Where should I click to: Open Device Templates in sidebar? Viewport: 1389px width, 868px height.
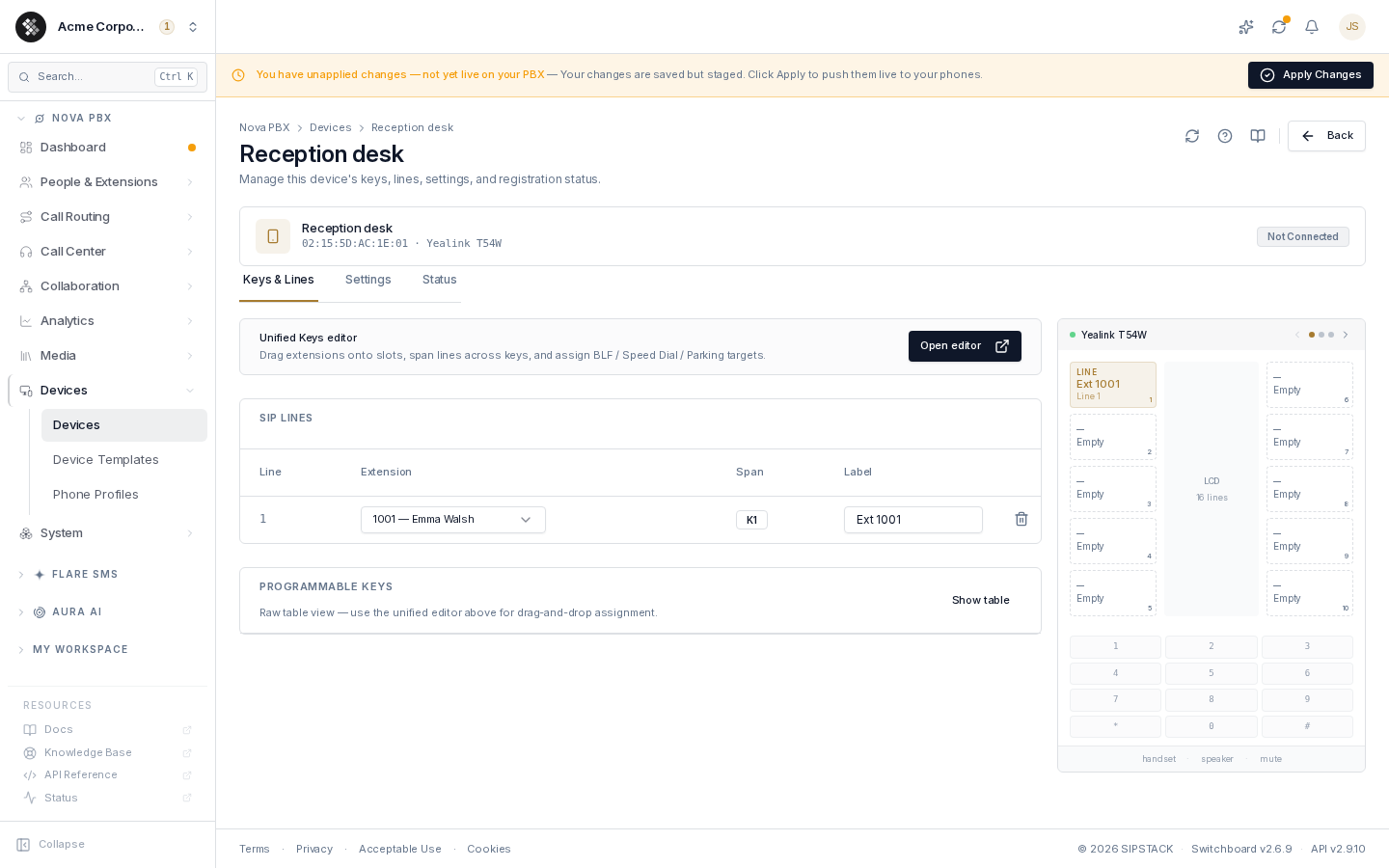[123, 460]
